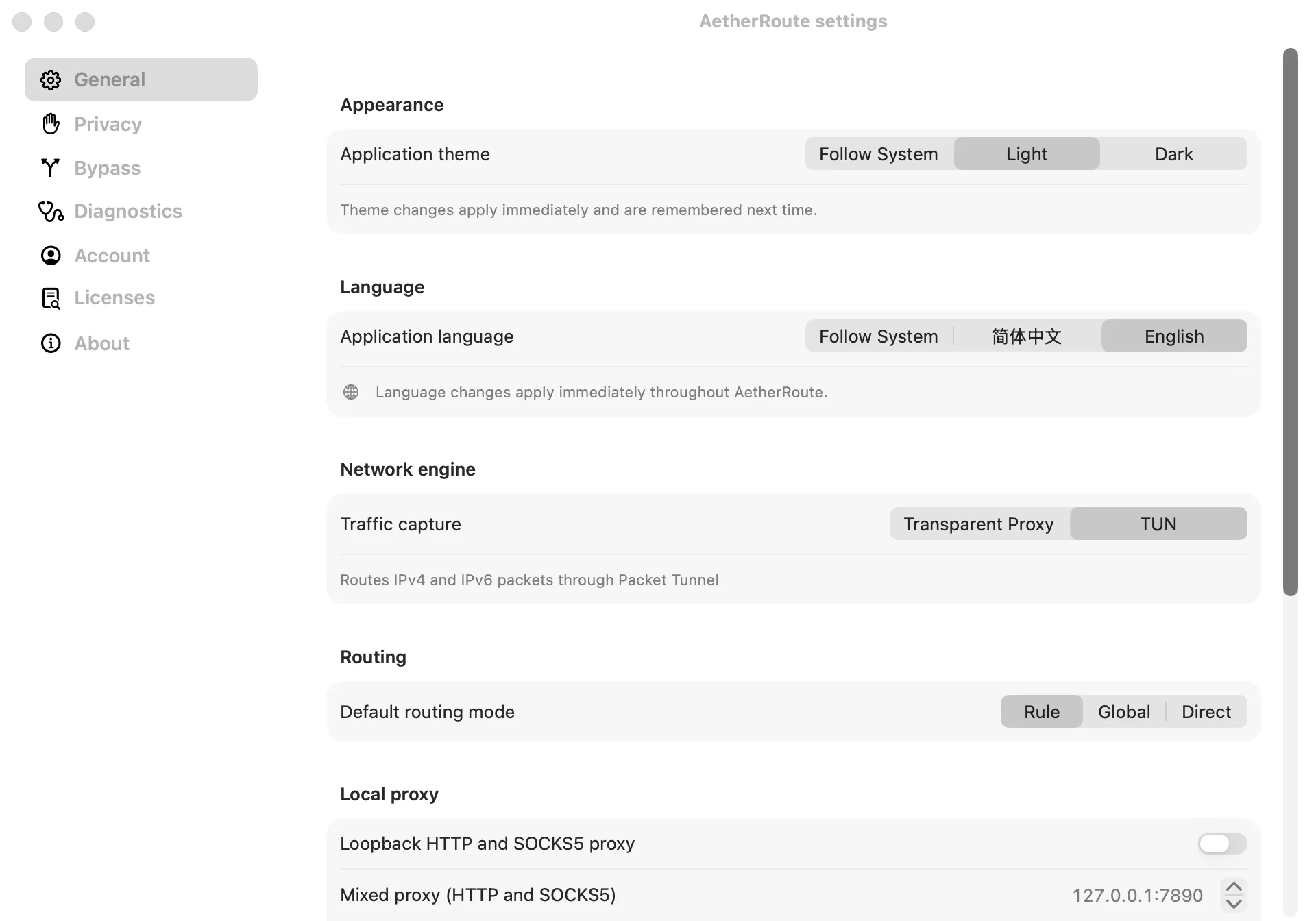Set default routing mode to Rule
Screen dimensions: 1316x921
coord(1042,712)
